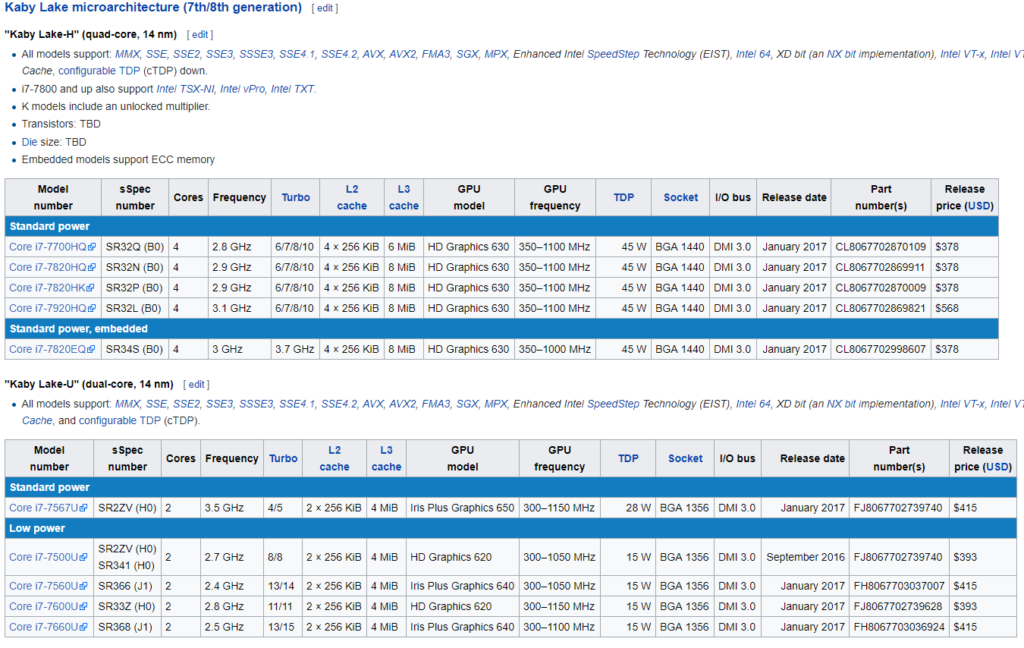Open Intel 64 link in Kaby Lake-H notes
This screenshot has height=648, width=1024.
753,54
